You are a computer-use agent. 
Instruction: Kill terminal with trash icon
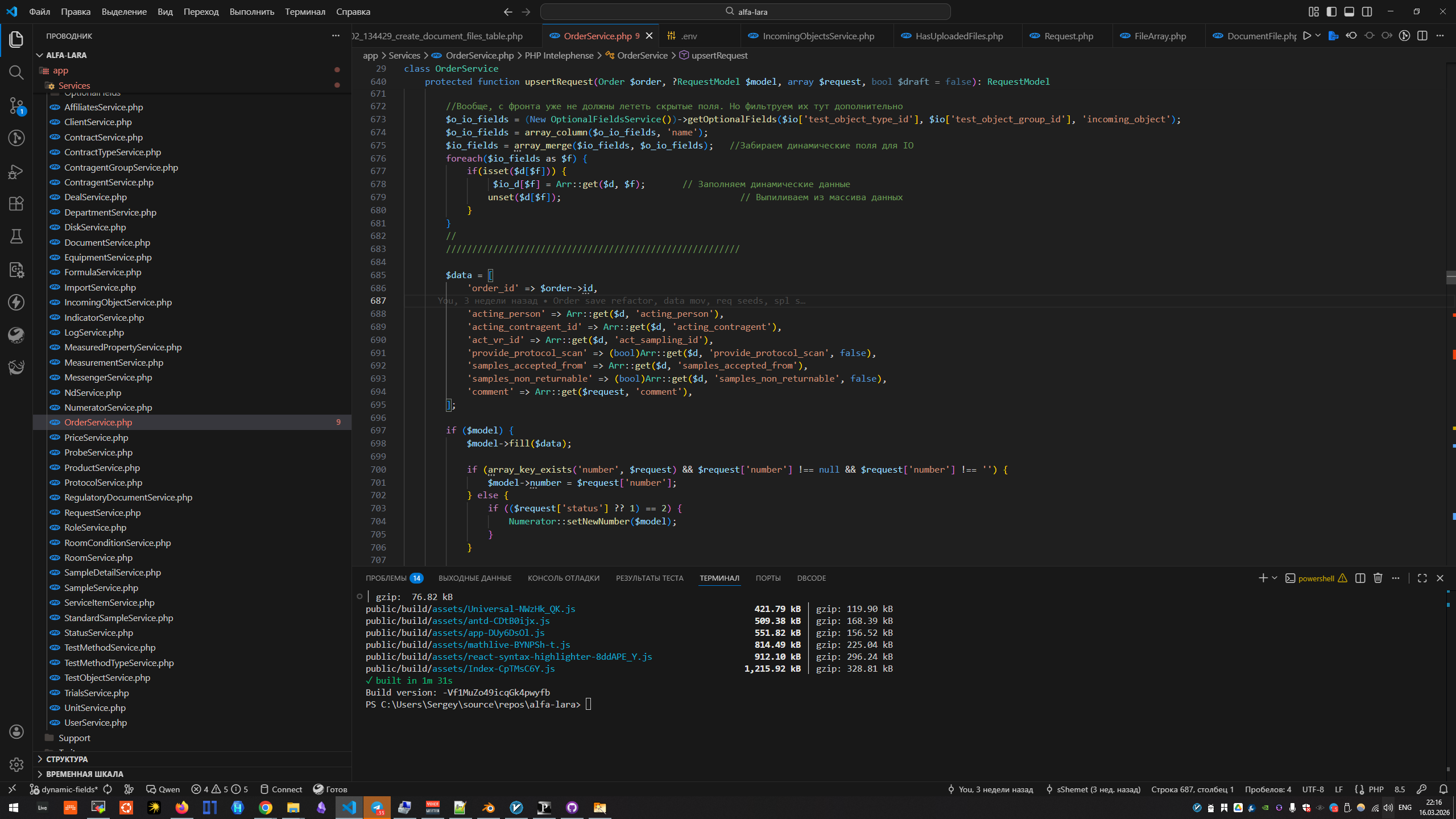click(1378, 578)
